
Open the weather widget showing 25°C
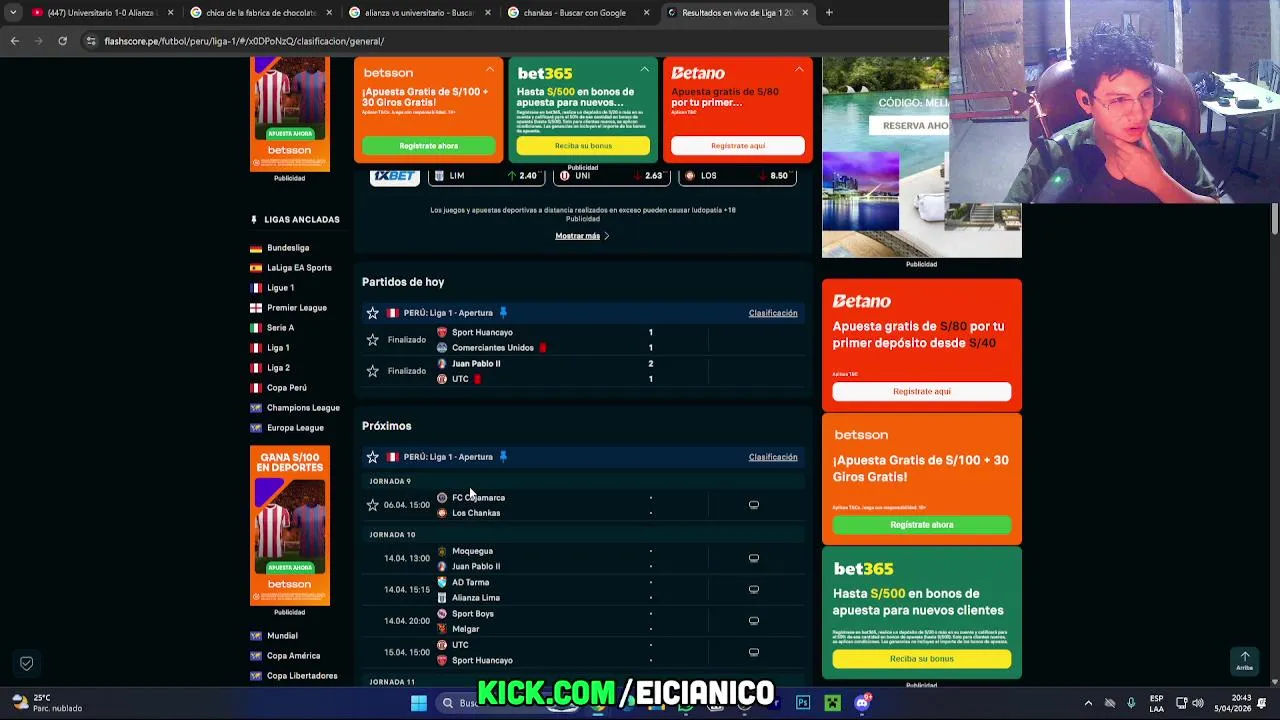(x=45, y=703)
